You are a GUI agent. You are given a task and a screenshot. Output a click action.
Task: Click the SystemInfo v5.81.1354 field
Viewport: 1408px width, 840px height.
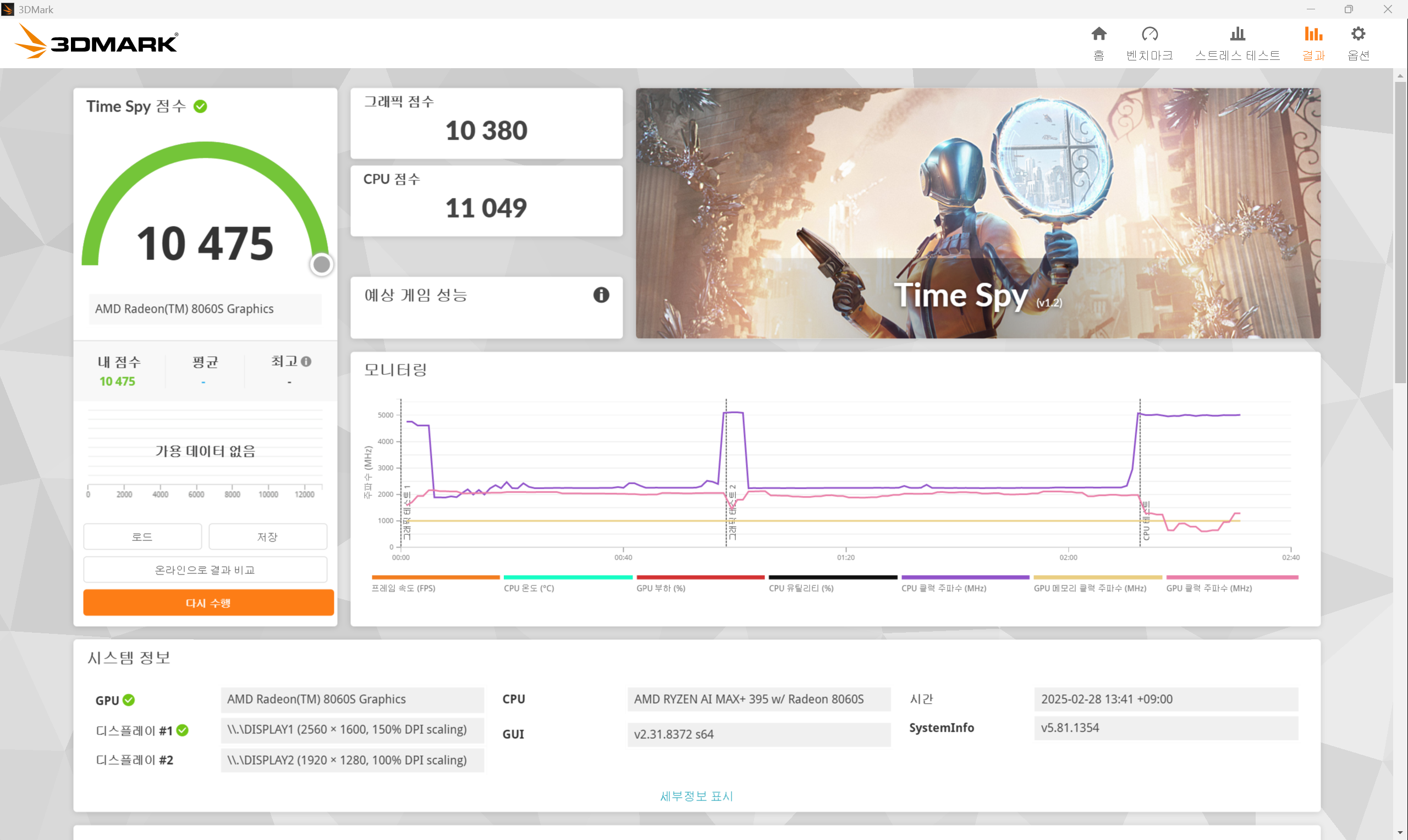click(1165, 728)
